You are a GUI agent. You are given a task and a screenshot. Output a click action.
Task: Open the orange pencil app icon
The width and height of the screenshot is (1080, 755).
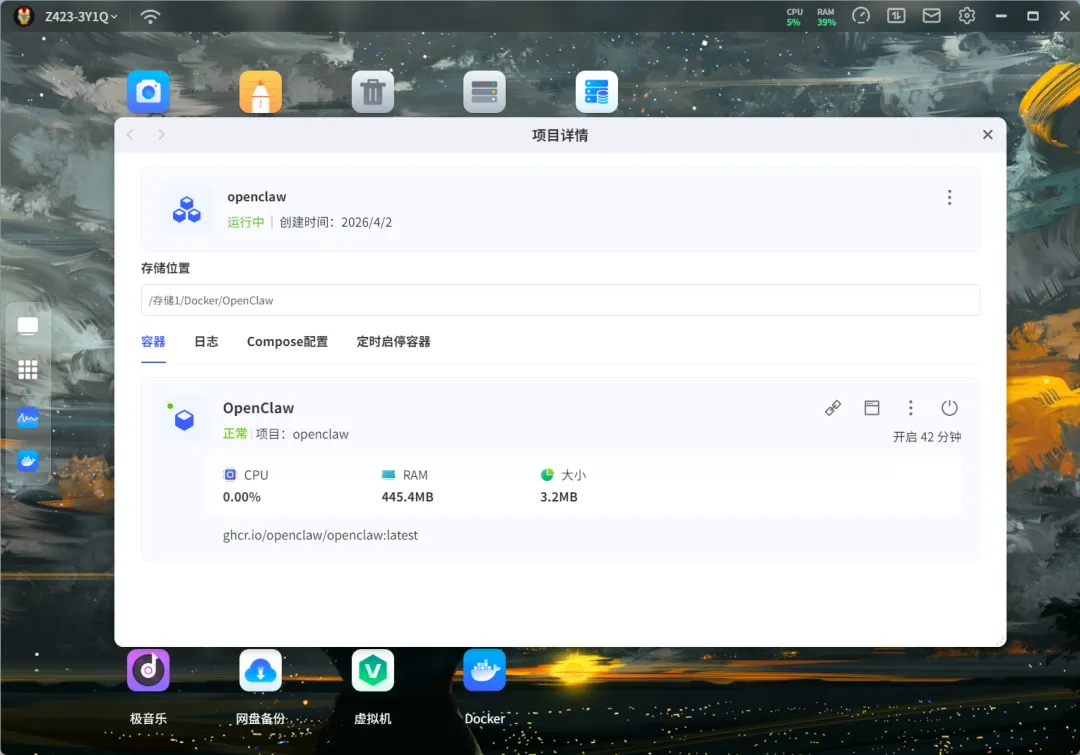point(260,92)
